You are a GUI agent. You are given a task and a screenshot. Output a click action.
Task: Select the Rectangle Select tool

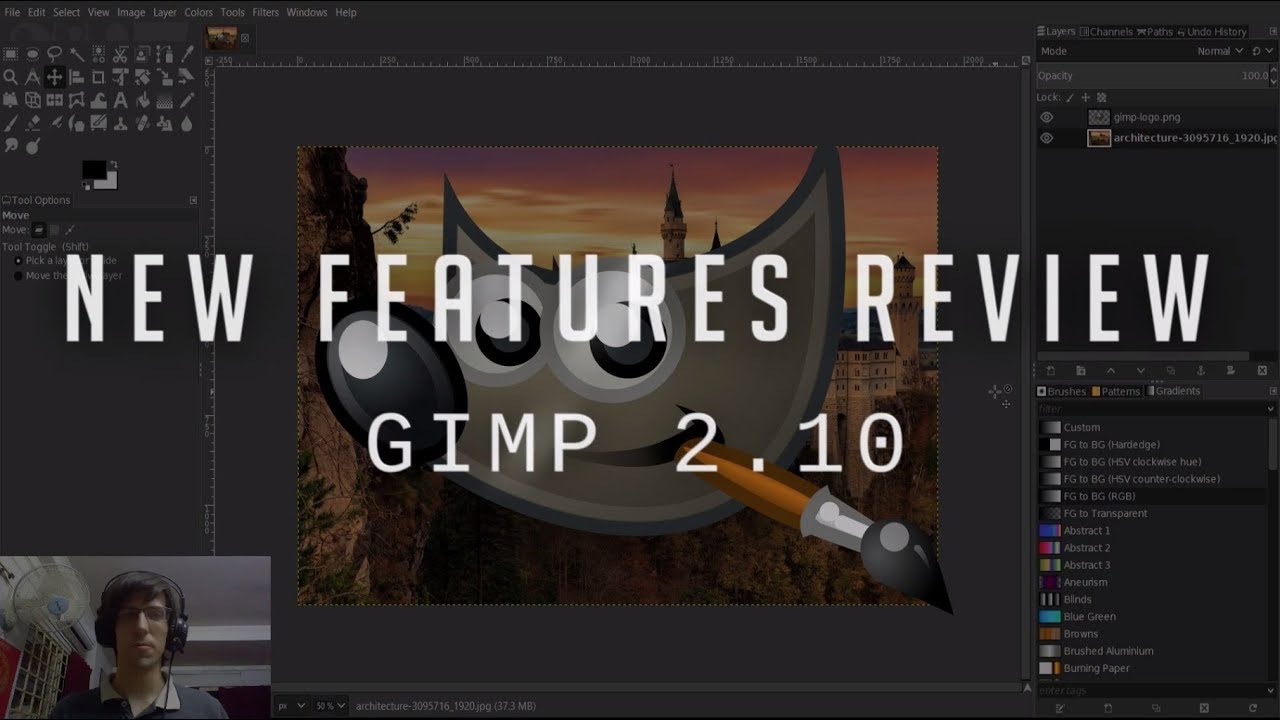tap(11, 54)
